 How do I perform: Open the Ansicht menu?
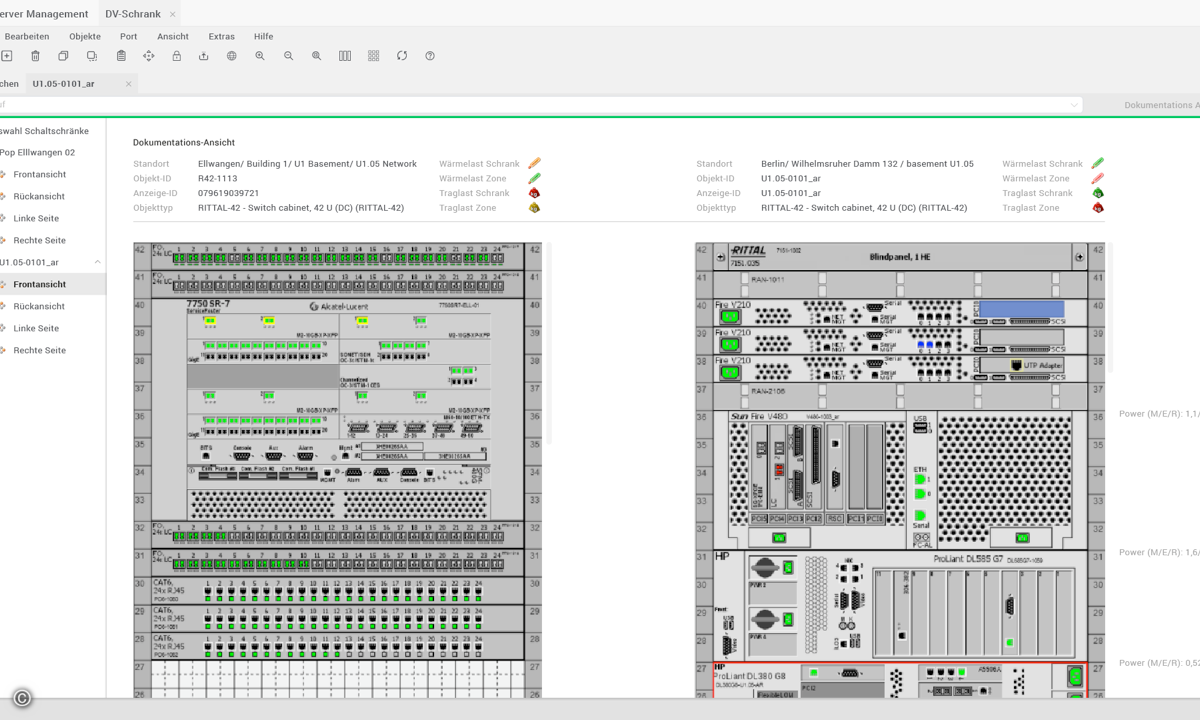(x=173, y=36)
